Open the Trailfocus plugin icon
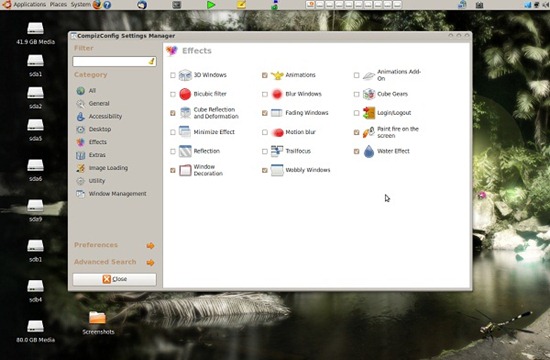The height and width of the screenshot is (360, 550). [x=277, y=151]
